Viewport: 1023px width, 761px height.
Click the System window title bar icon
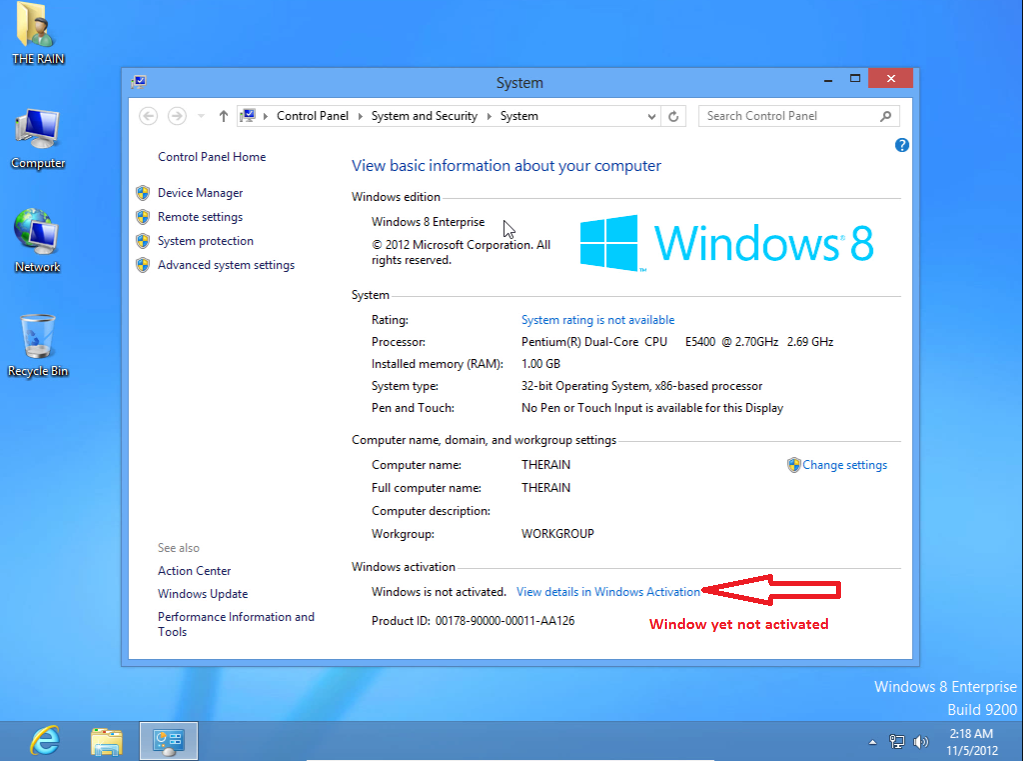click(138, 82)
